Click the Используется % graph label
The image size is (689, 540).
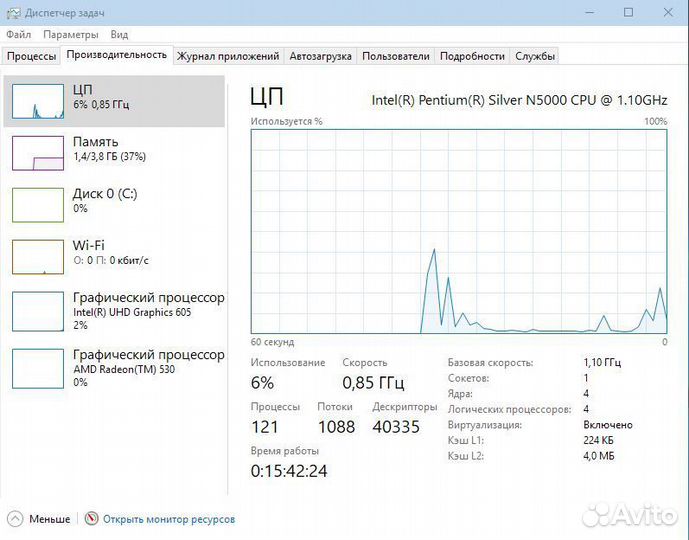[x=286, y=121]
